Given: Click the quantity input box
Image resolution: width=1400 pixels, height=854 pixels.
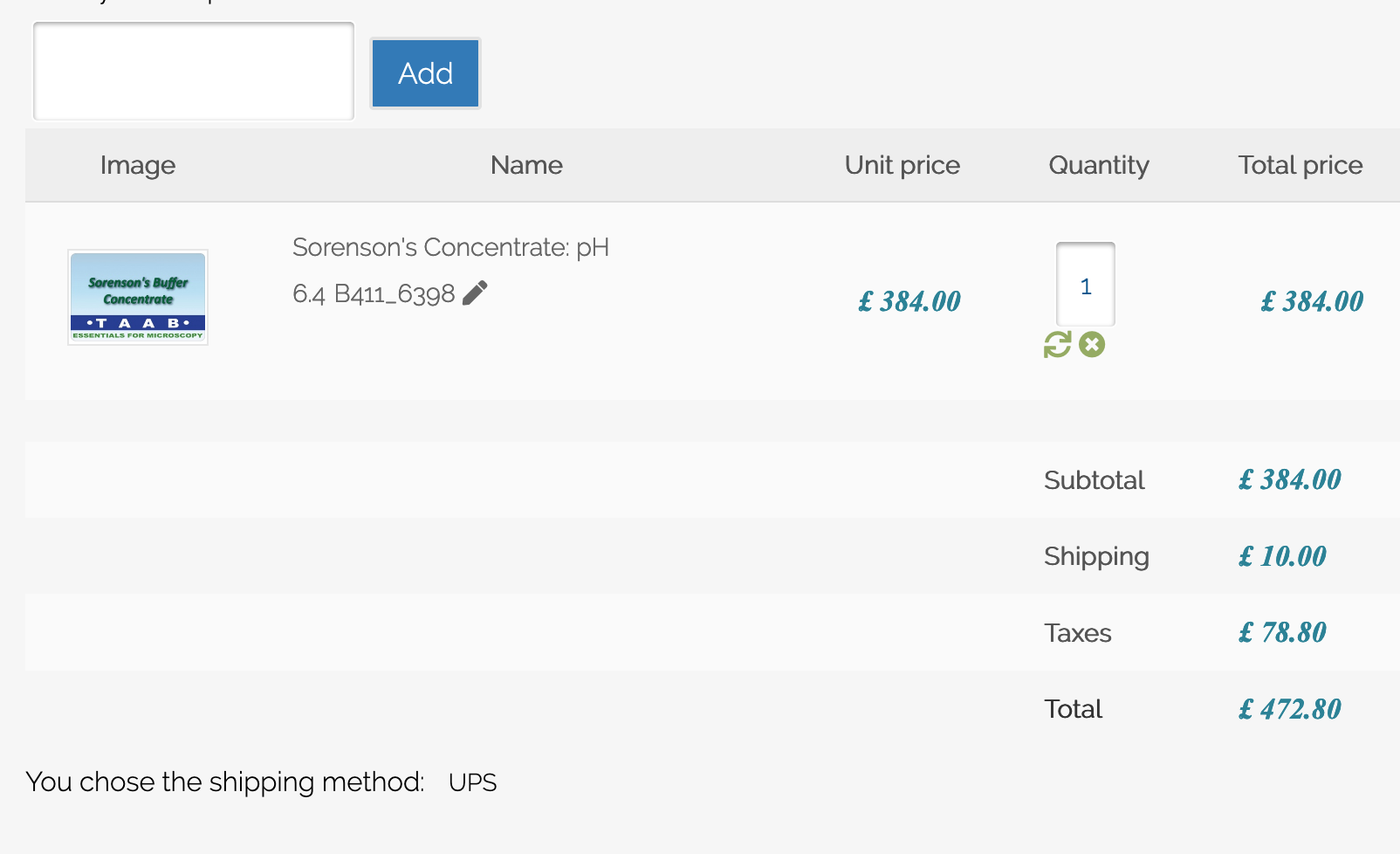Looking at the screenshot, I should 1085,286.
